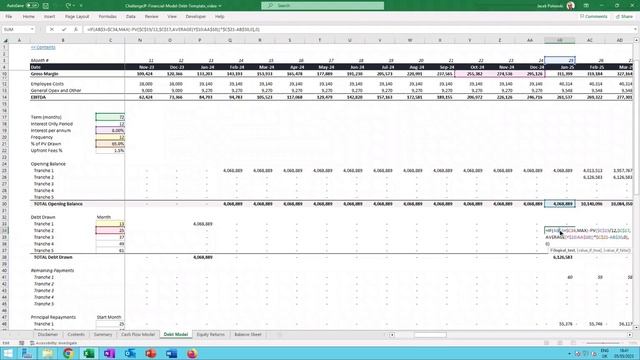Follow the << Contents hyperlink
The height and width of the screenshot is (360, 640).
coord(43,47)
